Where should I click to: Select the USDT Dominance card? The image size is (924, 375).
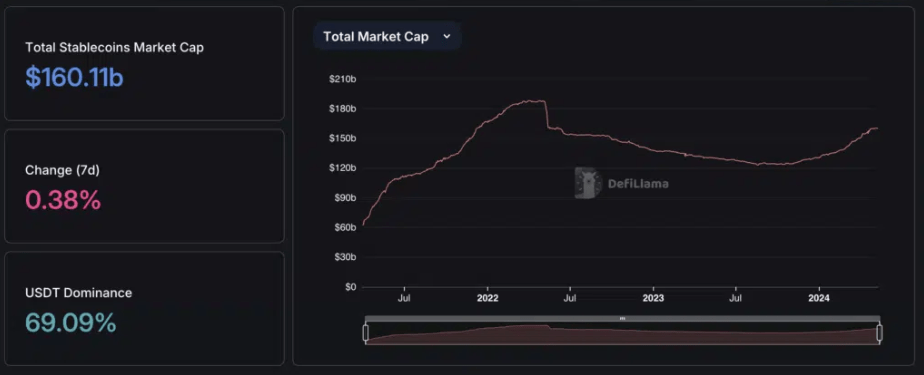(x=144, y=308)
